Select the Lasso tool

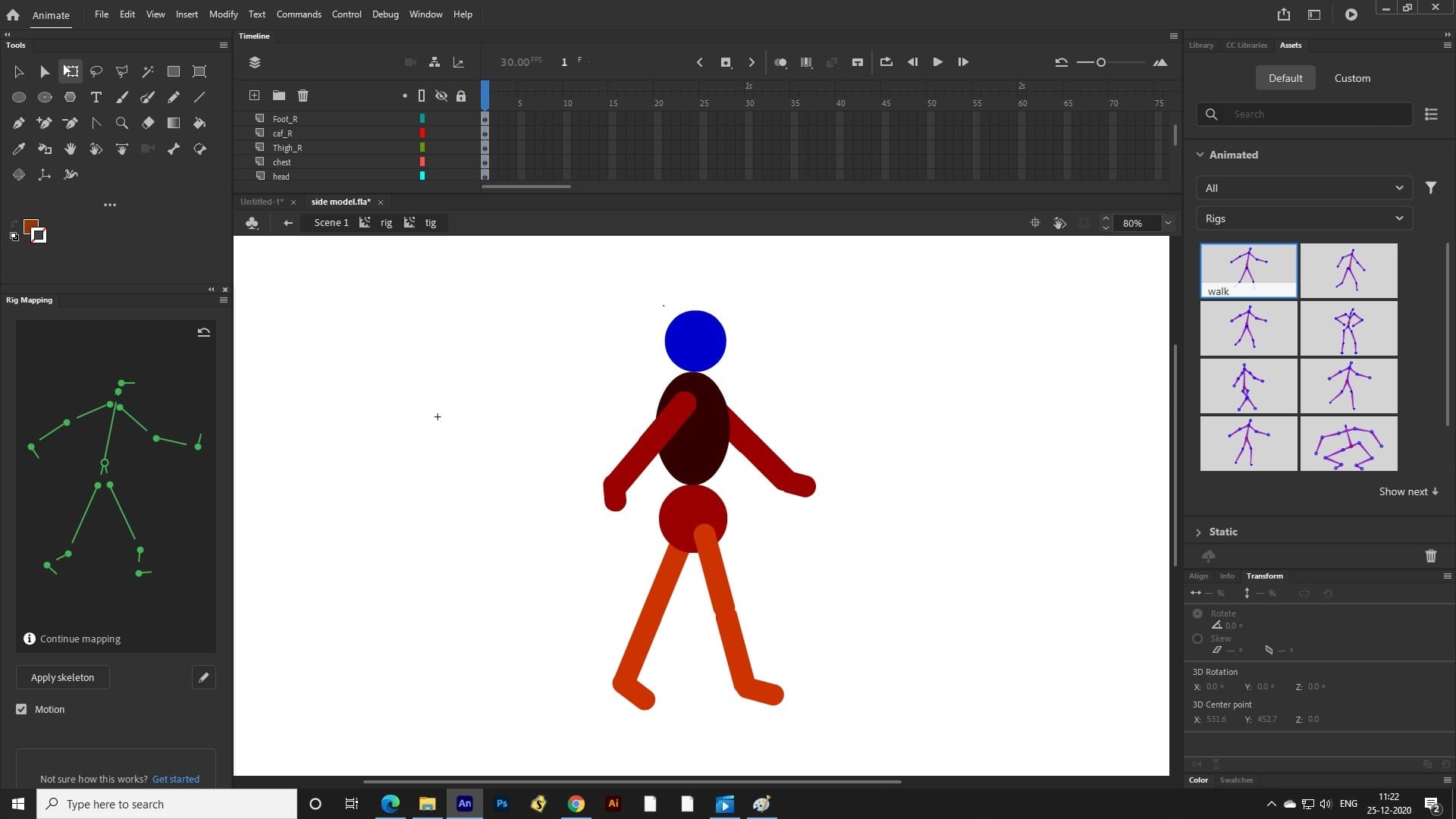pyautogui.click(x=96, y=71)
